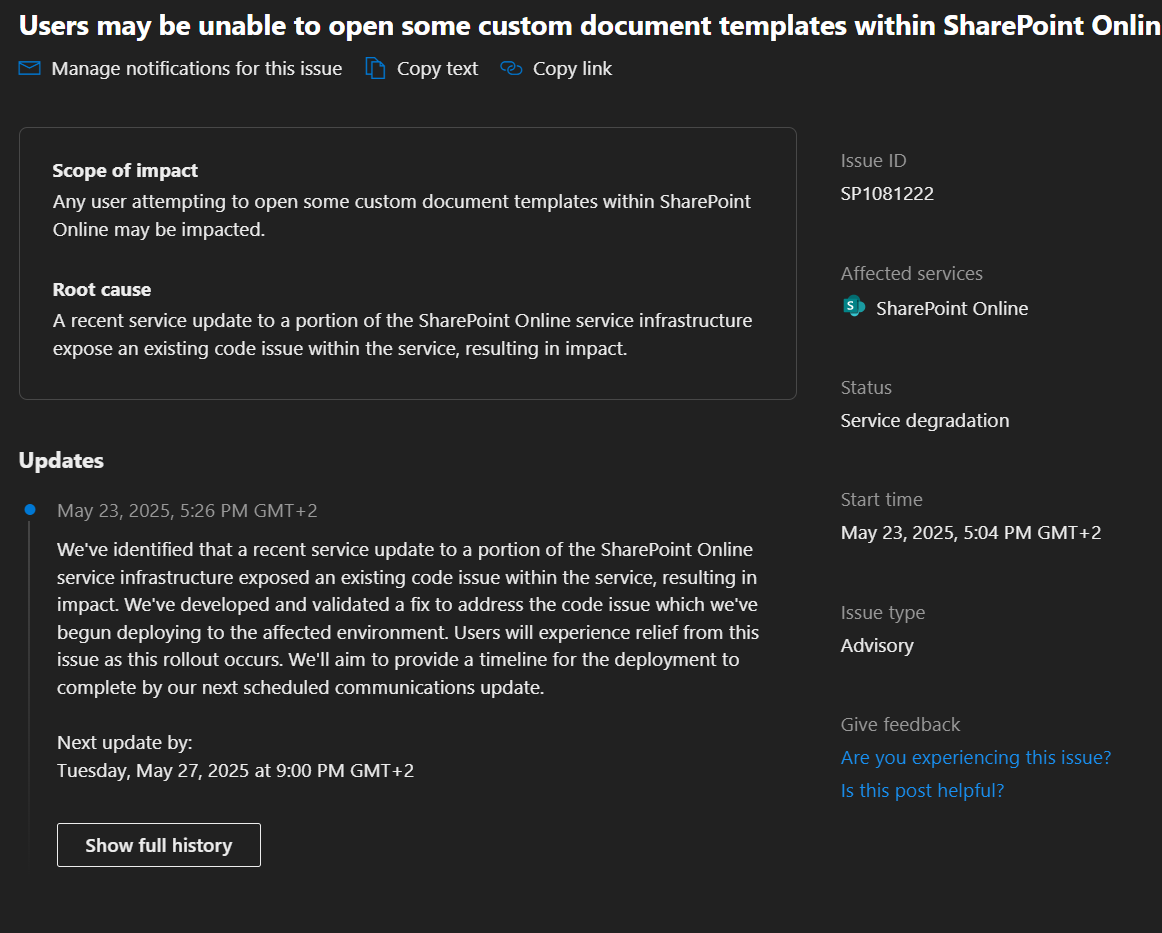
Task: Click the issue ID SP1081222
Action: tap(887, 193)
